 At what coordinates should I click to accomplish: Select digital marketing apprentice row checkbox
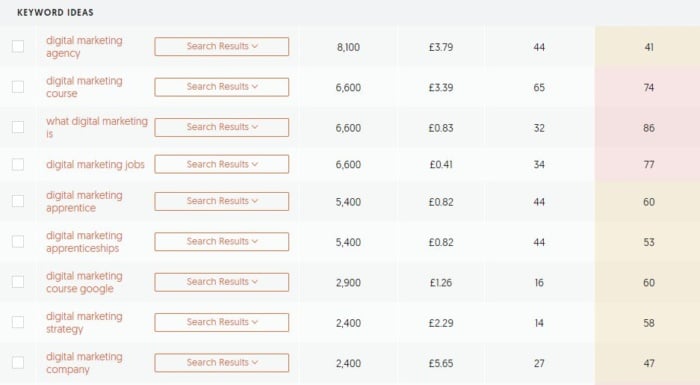tap(18, 201)
